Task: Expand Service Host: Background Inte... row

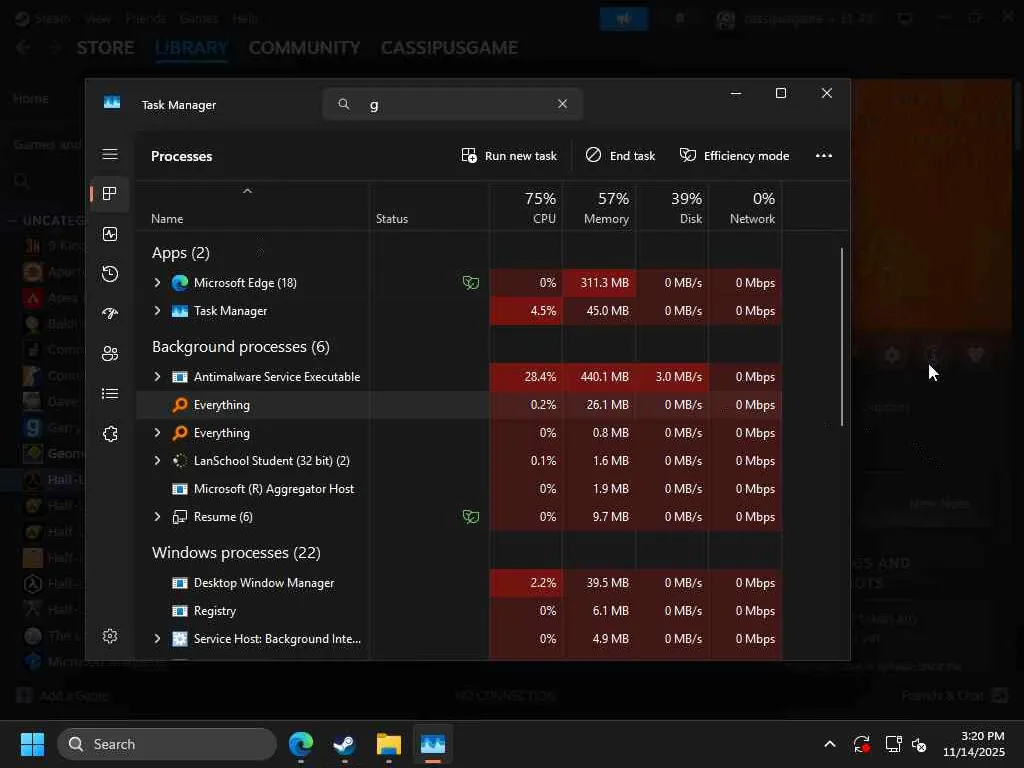Action: pyautogui.click(x=157, y=639)
